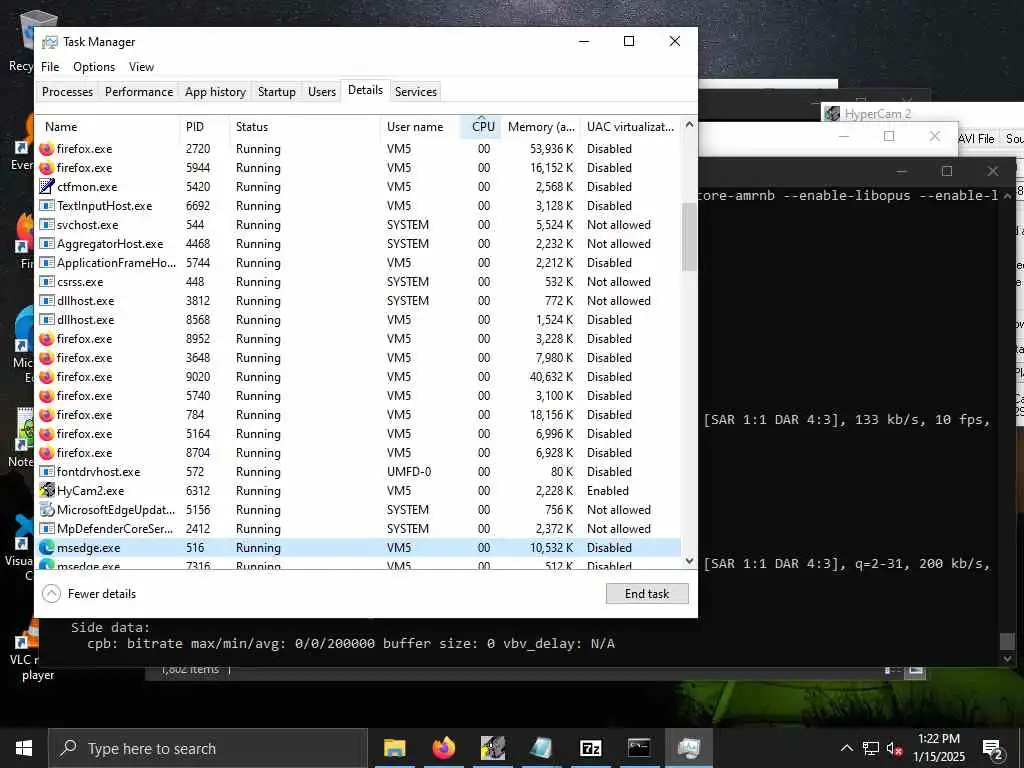Click the 40,632 K memory value
This screenshot has width=1024, height=768.
551,377
